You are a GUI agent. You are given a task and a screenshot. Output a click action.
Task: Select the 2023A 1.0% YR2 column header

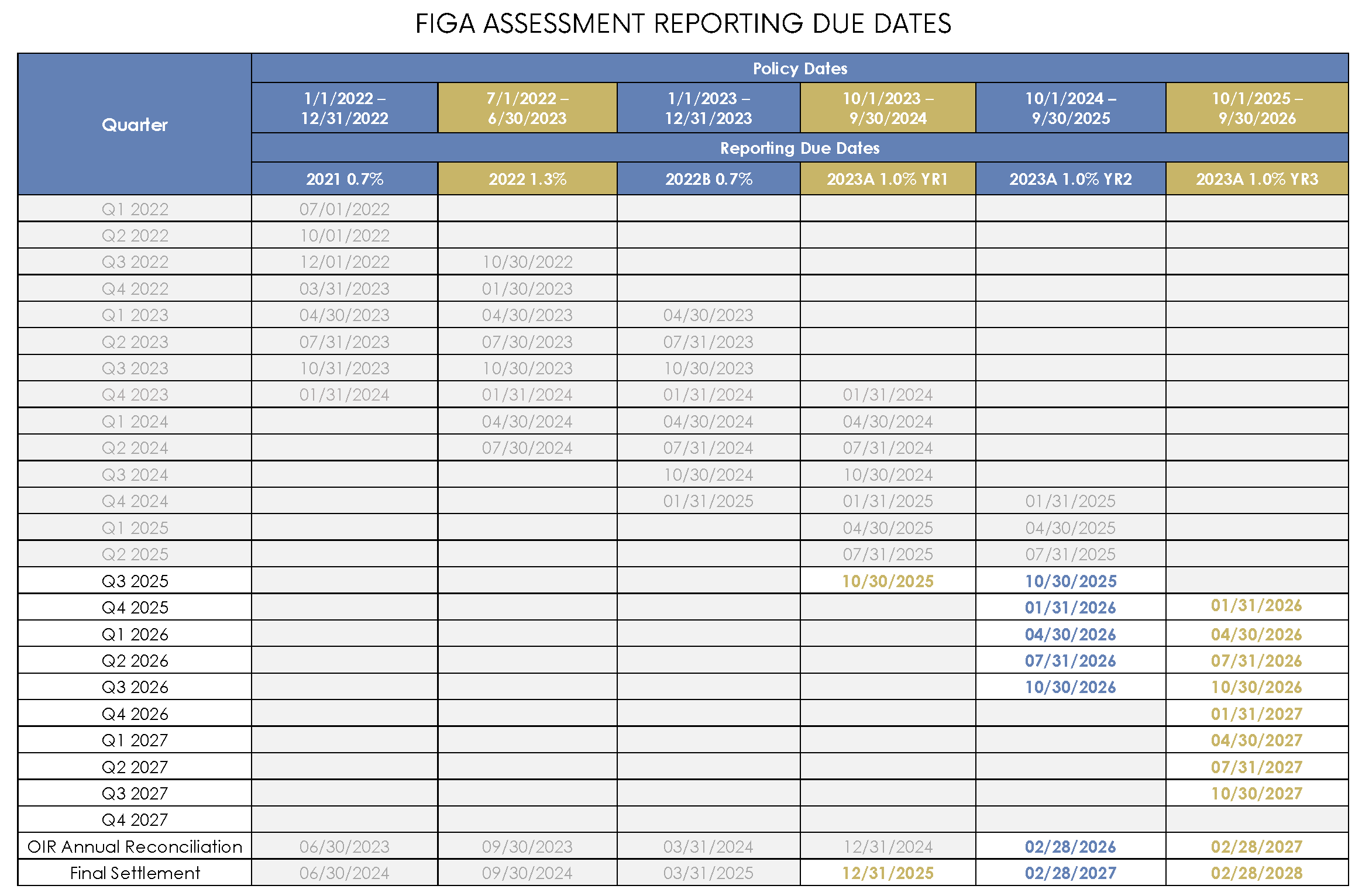point(1070,179)
